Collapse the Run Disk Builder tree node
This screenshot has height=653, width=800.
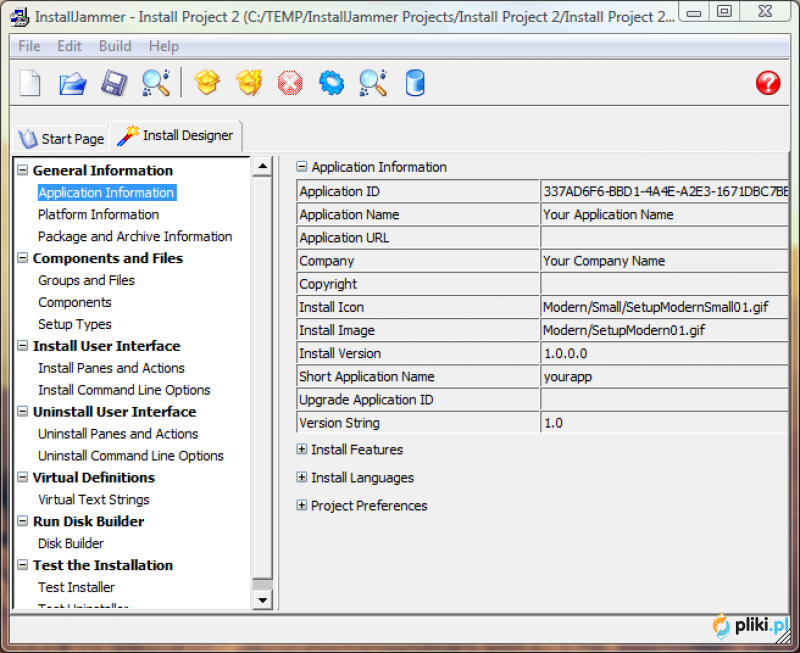22,521
